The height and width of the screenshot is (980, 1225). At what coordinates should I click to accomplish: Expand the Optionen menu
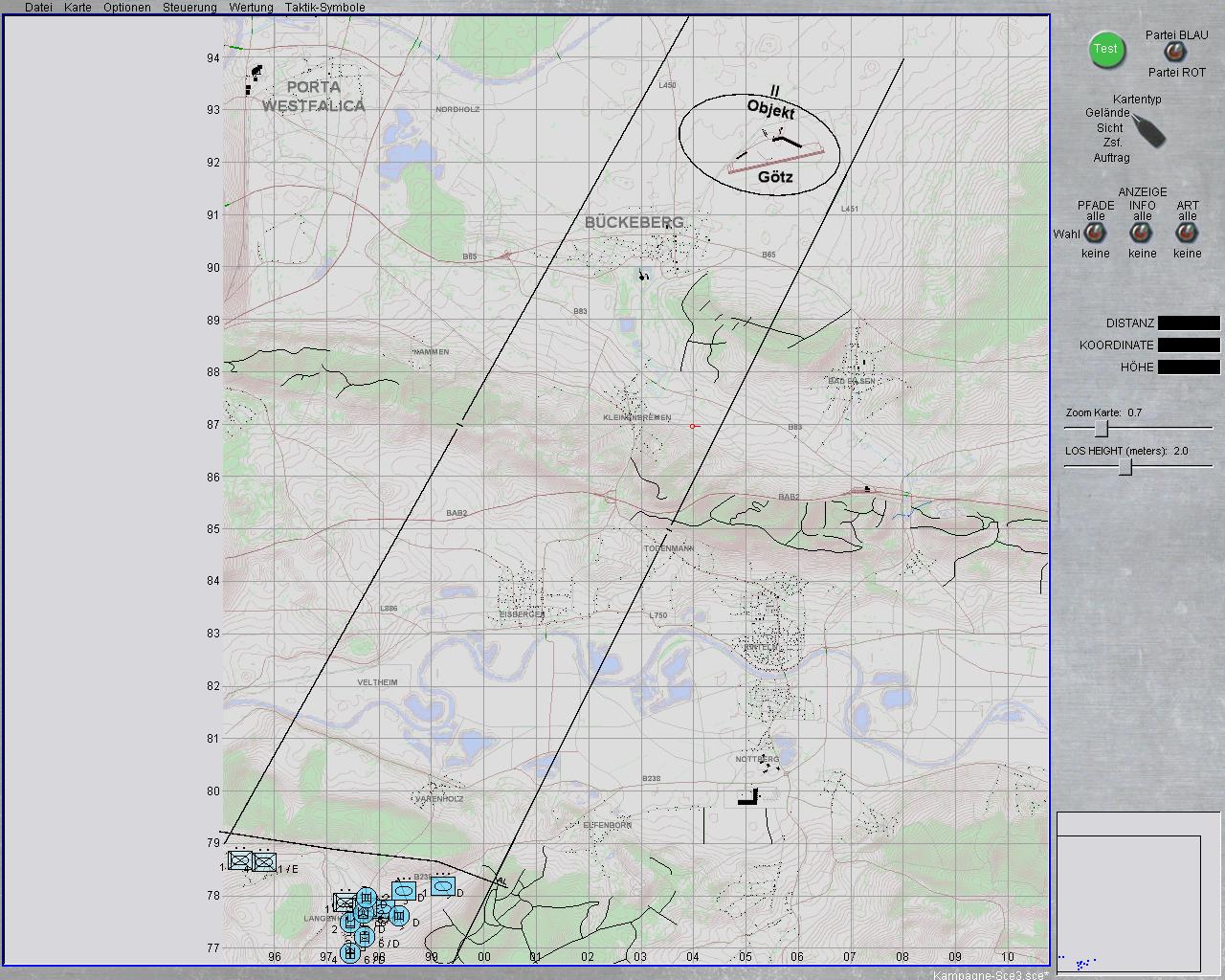(127, 8)
